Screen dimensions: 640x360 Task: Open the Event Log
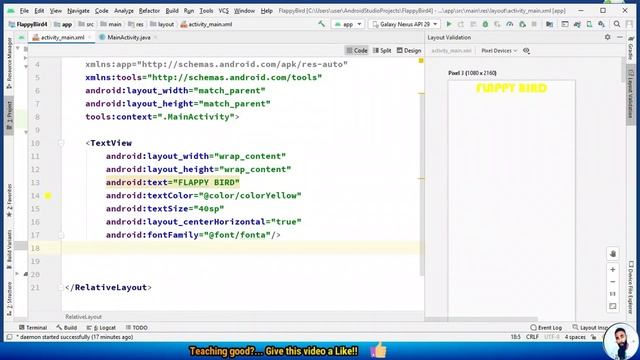point(546,327)
